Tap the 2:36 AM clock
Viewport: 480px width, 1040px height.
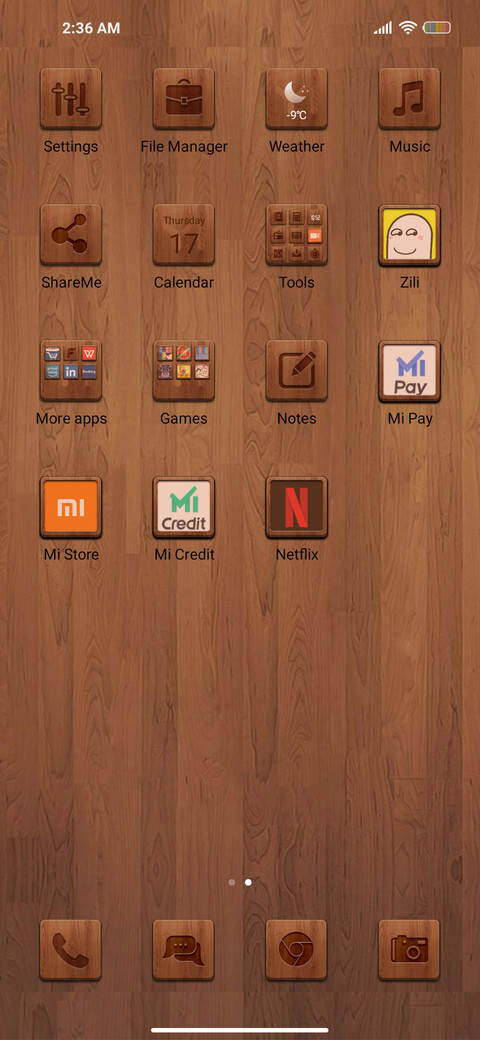(91, 28)
